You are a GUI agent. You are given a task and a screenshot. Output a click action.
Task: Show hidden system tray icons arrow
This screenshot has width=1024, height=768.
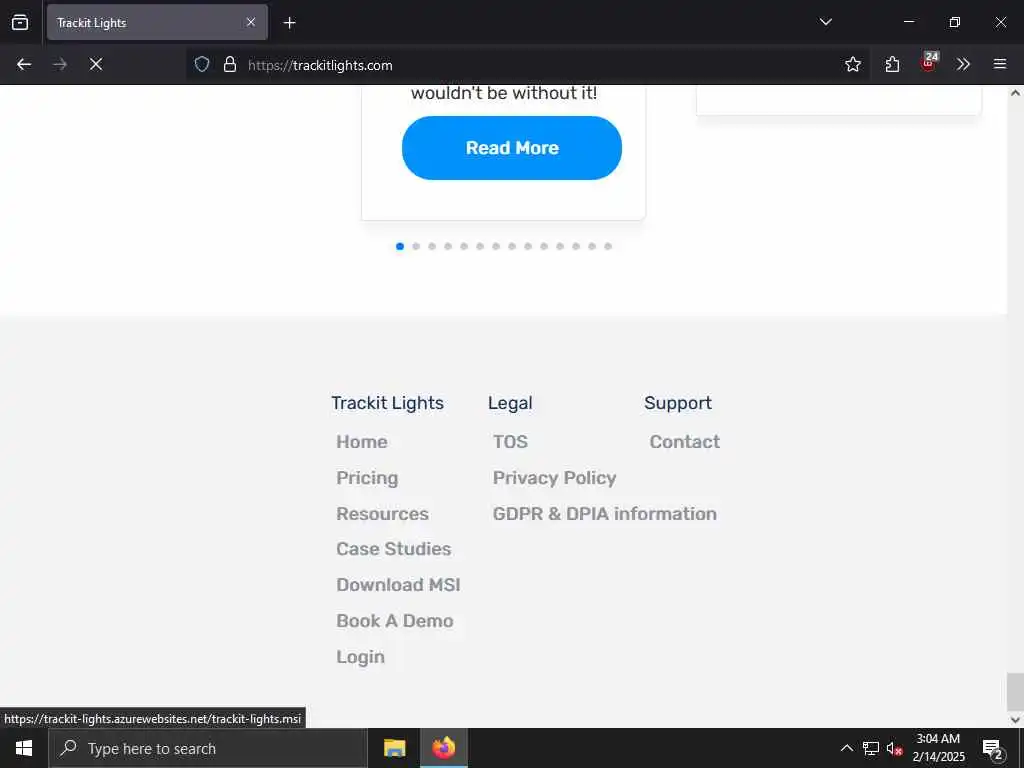click(846, 748)
